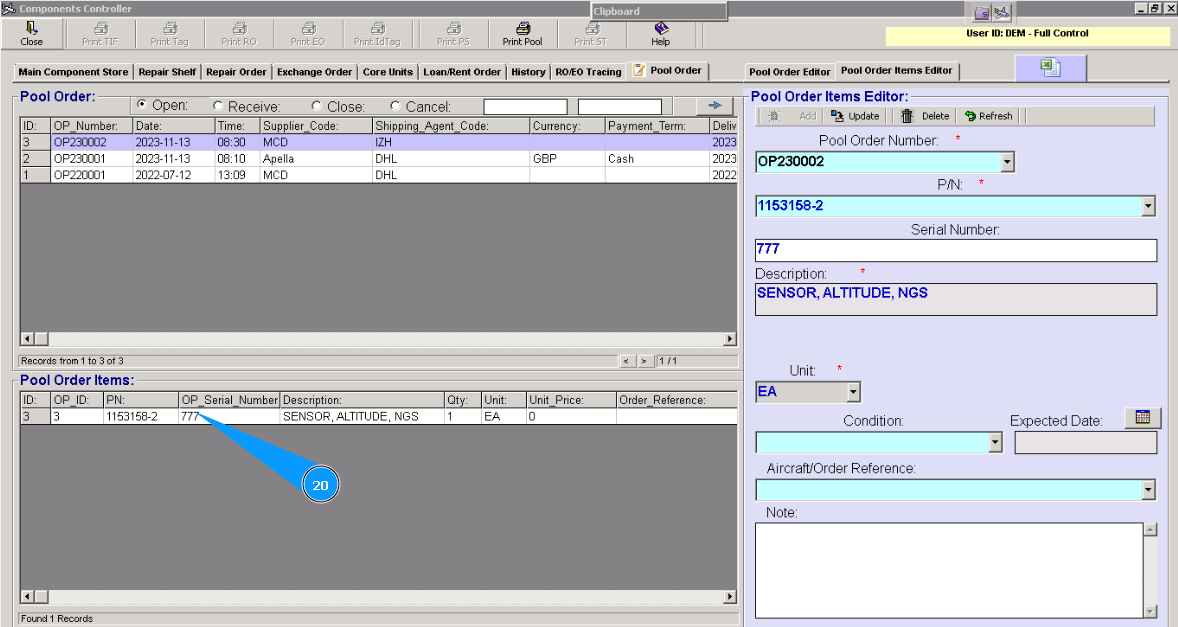Expand the Aircraft/Order Reference dropdown
1178x627 pixels.
coord(1148,490)
